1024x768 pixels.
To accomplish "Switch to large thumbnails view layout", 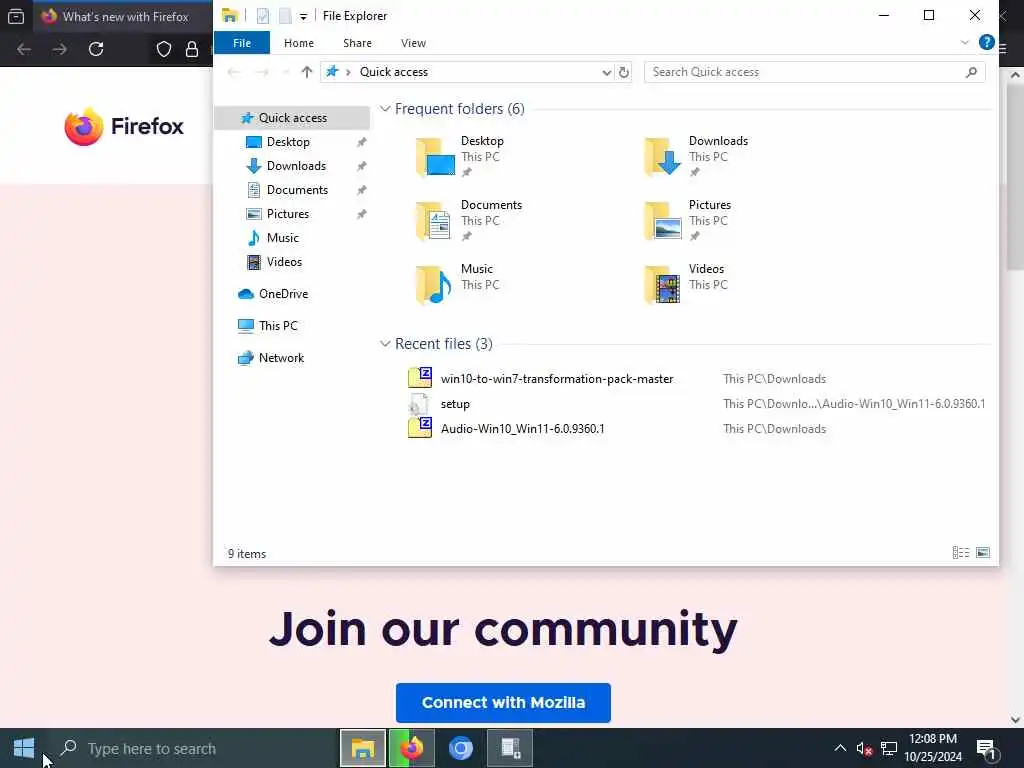I will [982, 553].
